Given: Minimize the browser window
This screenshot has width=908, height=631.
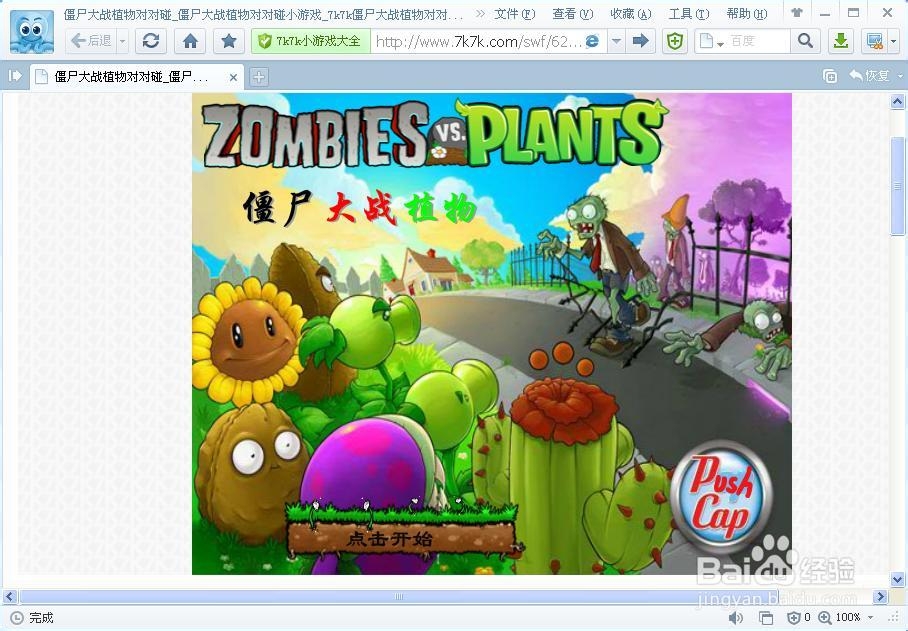Looking at the screenshot, I should point(825,13).
